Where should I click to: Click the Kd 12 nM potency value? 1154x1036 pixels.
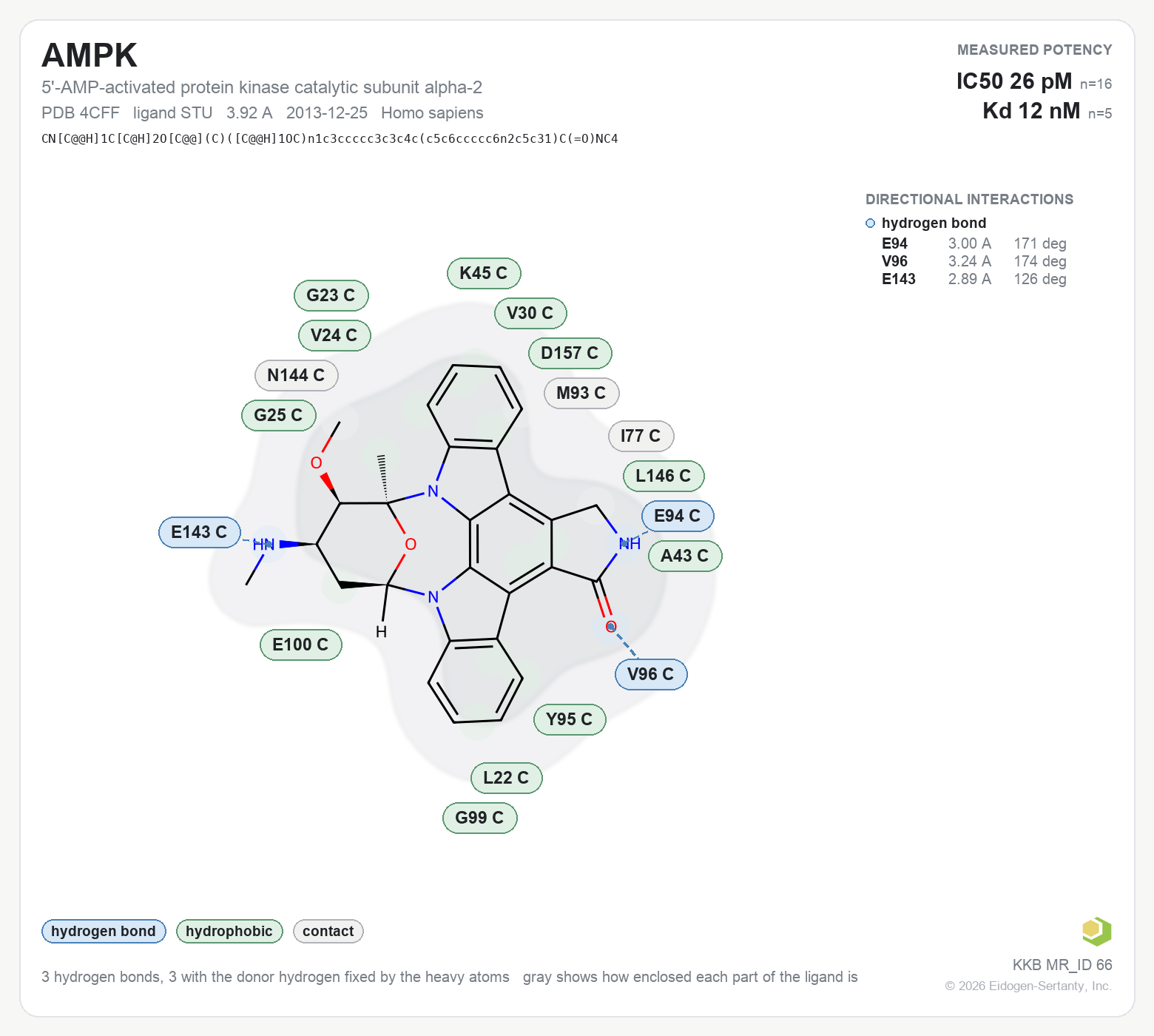pyautogui.click(x=1031, y=111)
